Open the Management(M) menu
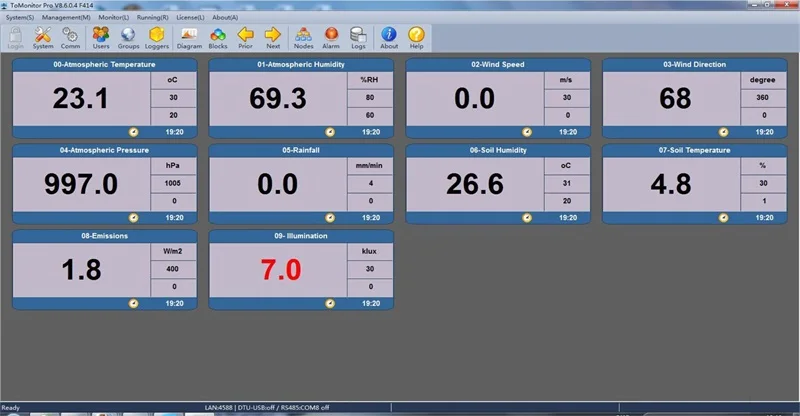Screen dimensions: 800x416 pyautogui.click(x=66, y=17)
